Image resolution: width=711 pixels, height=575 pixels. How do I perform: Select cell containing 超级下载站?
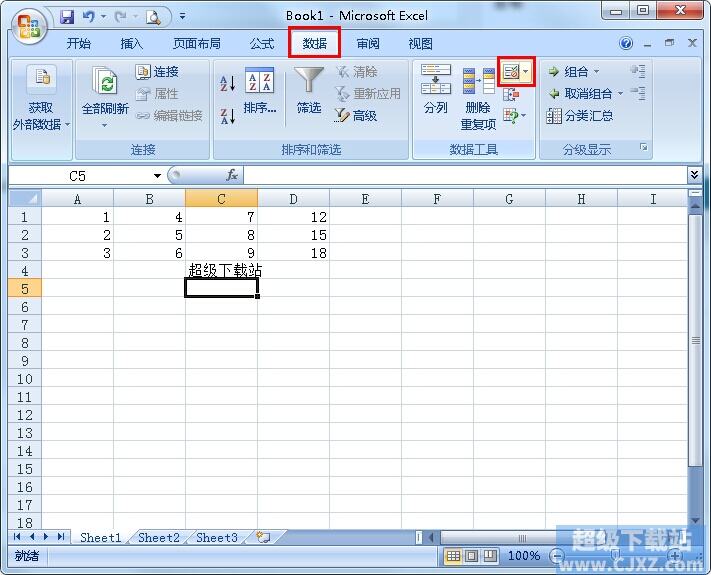(221, 271)
